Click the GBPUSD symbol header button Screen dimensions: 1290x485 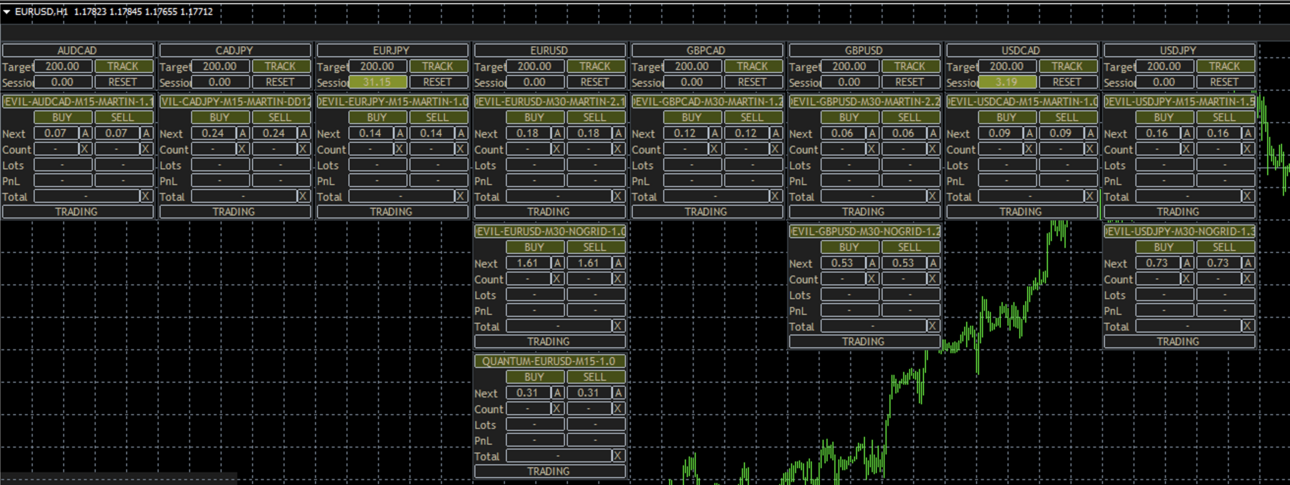pyautogui.click(x=863, y=50)
